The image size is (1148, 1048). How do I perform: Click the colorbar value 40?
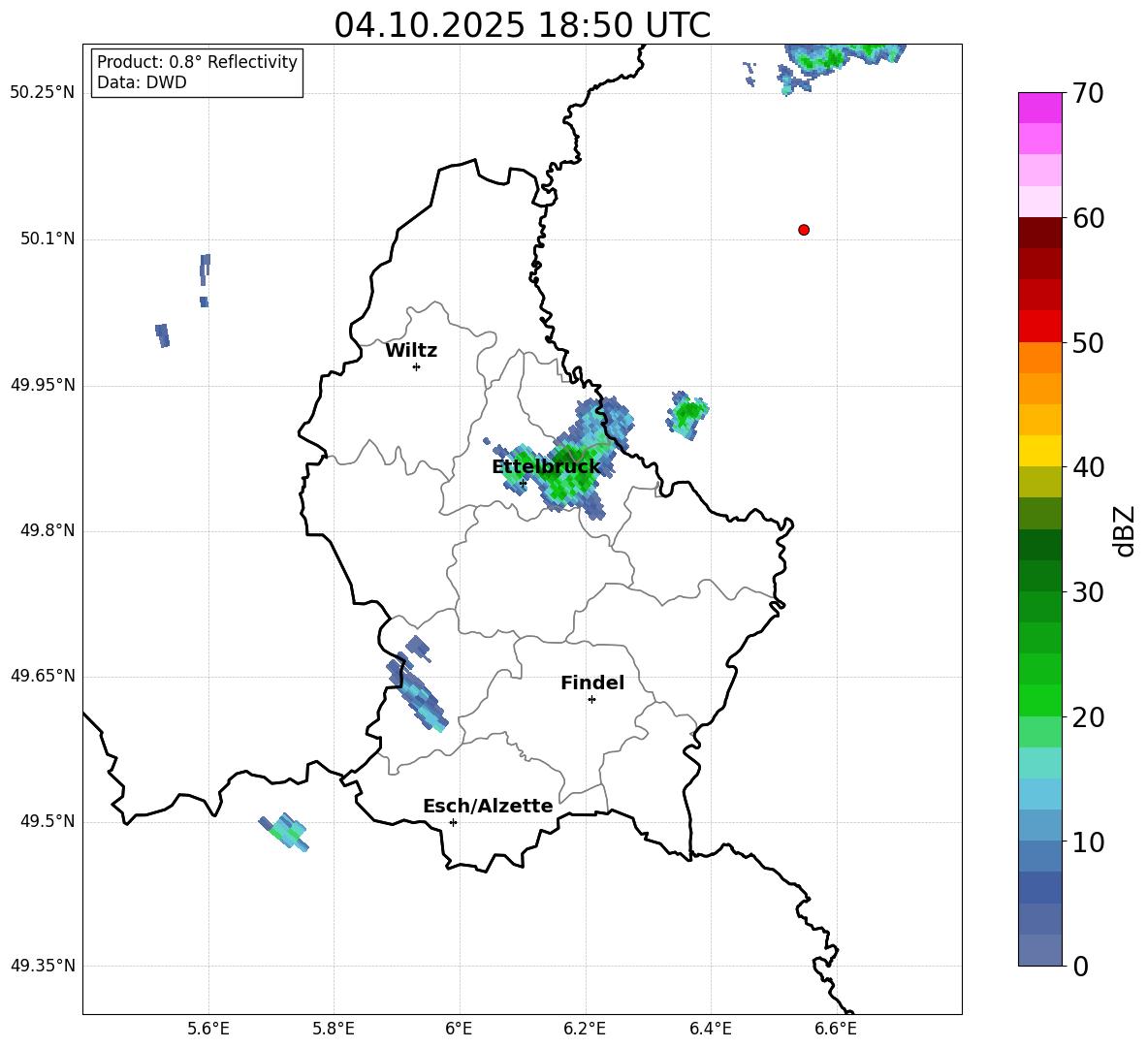pyautogui.click(x=1088, y=467)
